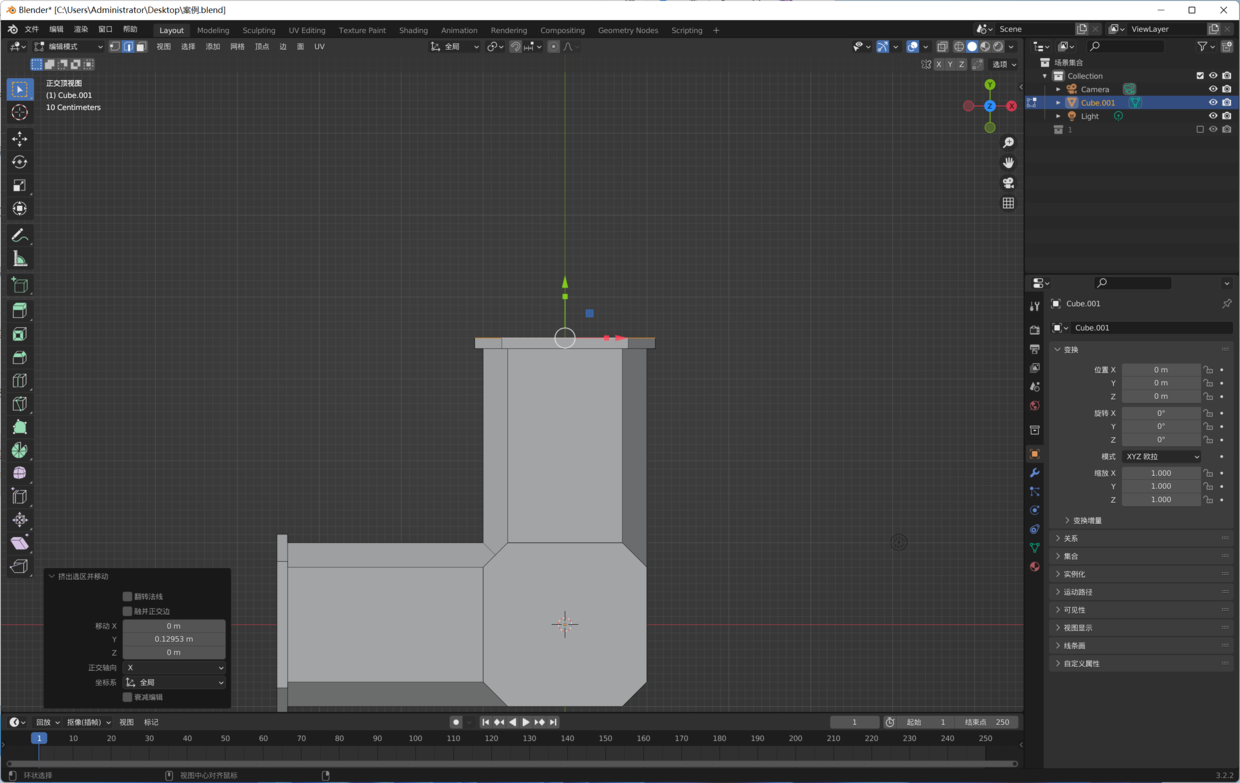Switch to face select mode

coord(141,46)
